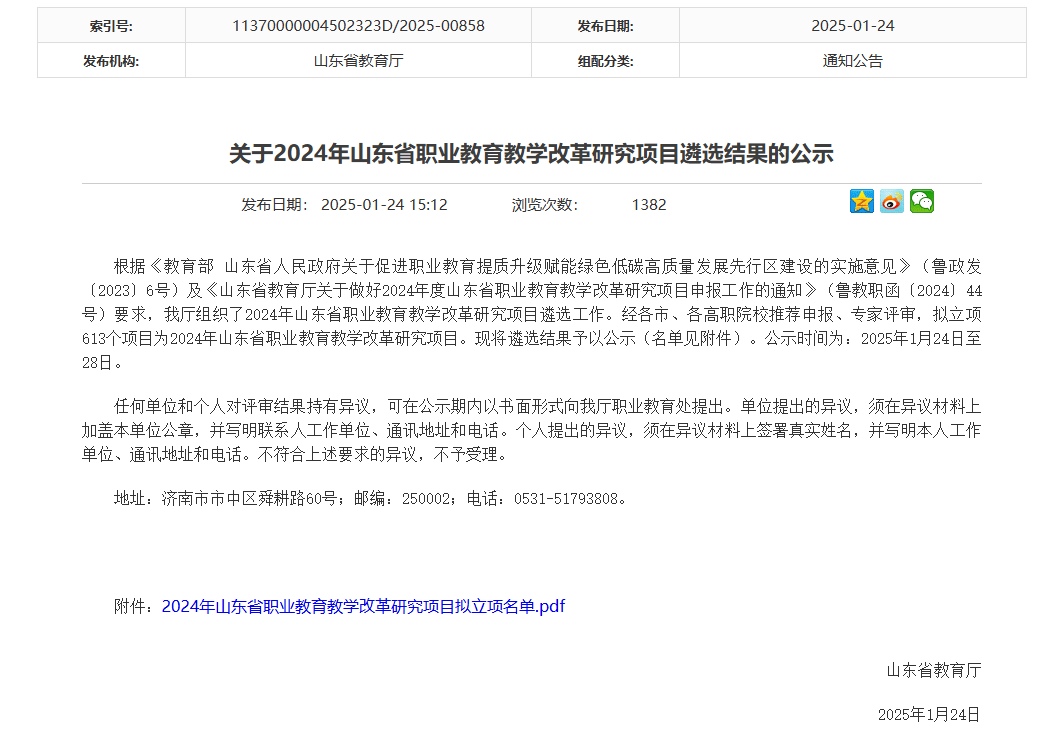Click the 发布机构 header label
Viewport: 1038px width, 739px height.
(111, 61)
